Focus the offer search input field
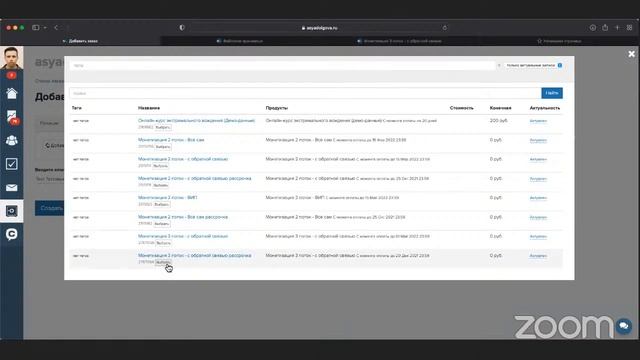Viewport: 640px width, 360px height. (x=305, y=93)
